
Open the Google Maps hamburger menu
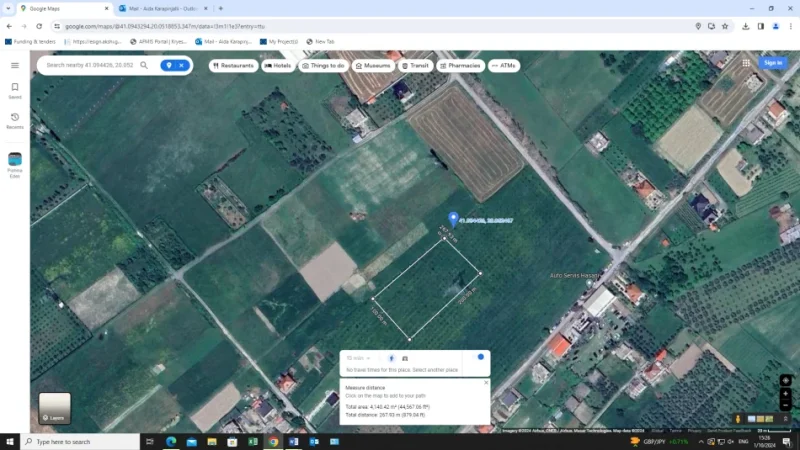tap(15, 65)
